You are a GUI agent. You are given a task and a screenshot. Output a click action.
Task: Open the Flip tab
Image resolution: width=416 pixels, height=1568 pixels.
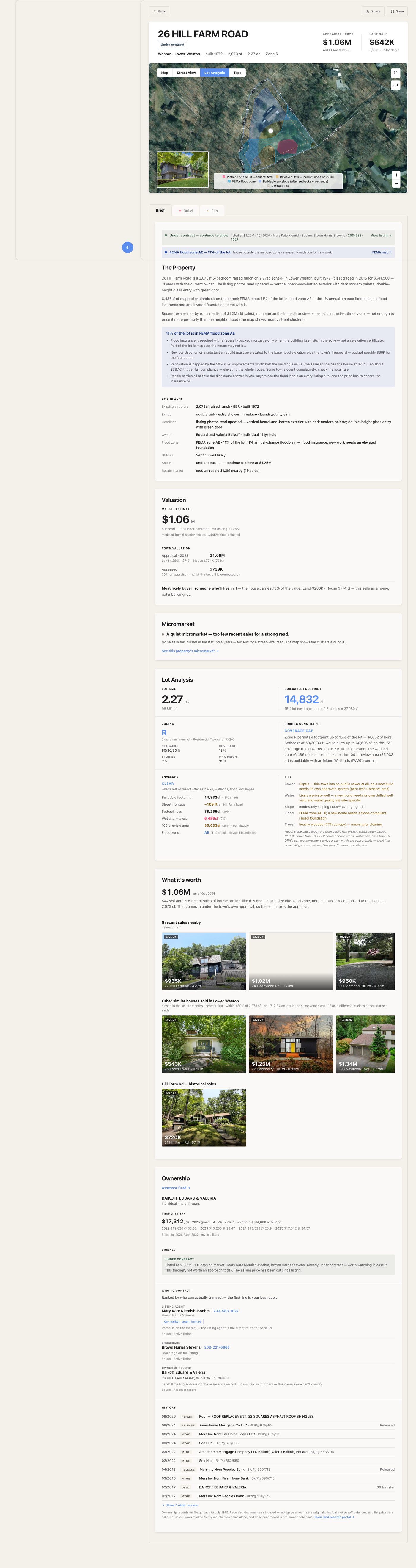tap(212, 211)
